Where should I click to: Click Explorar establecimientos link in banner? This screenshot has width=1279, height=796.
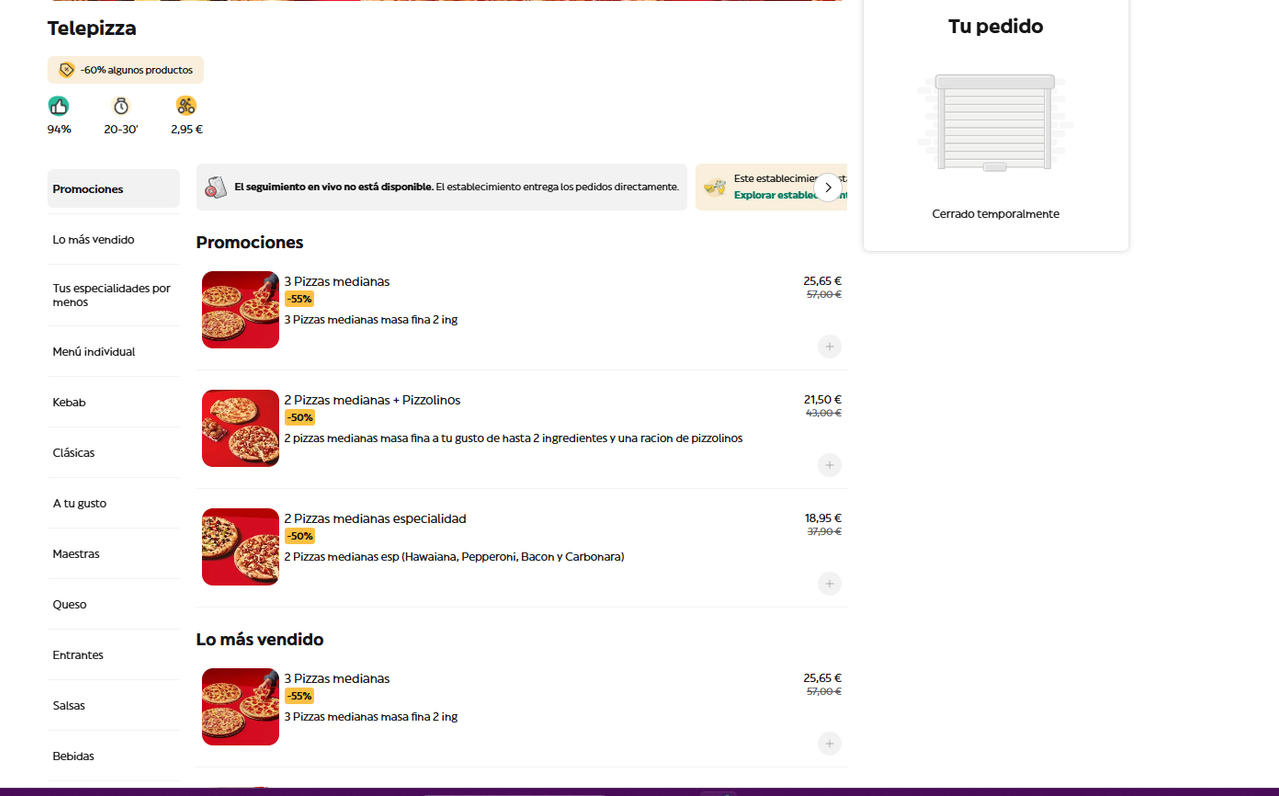[790, 195]
